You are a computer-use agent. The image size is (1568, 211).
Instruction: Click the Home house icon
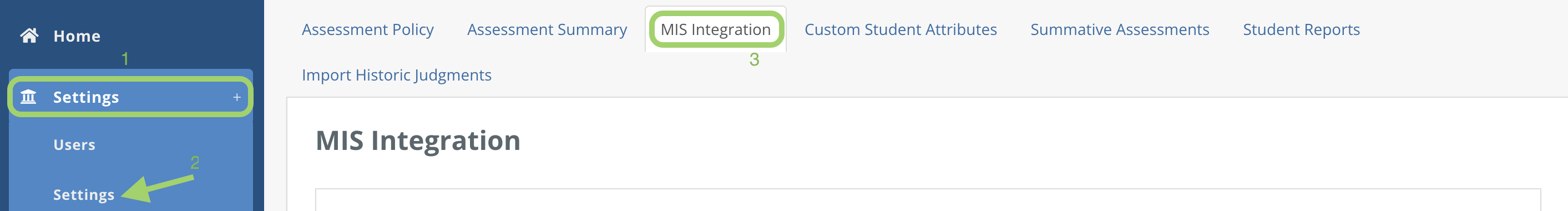[x=29, y=36]
